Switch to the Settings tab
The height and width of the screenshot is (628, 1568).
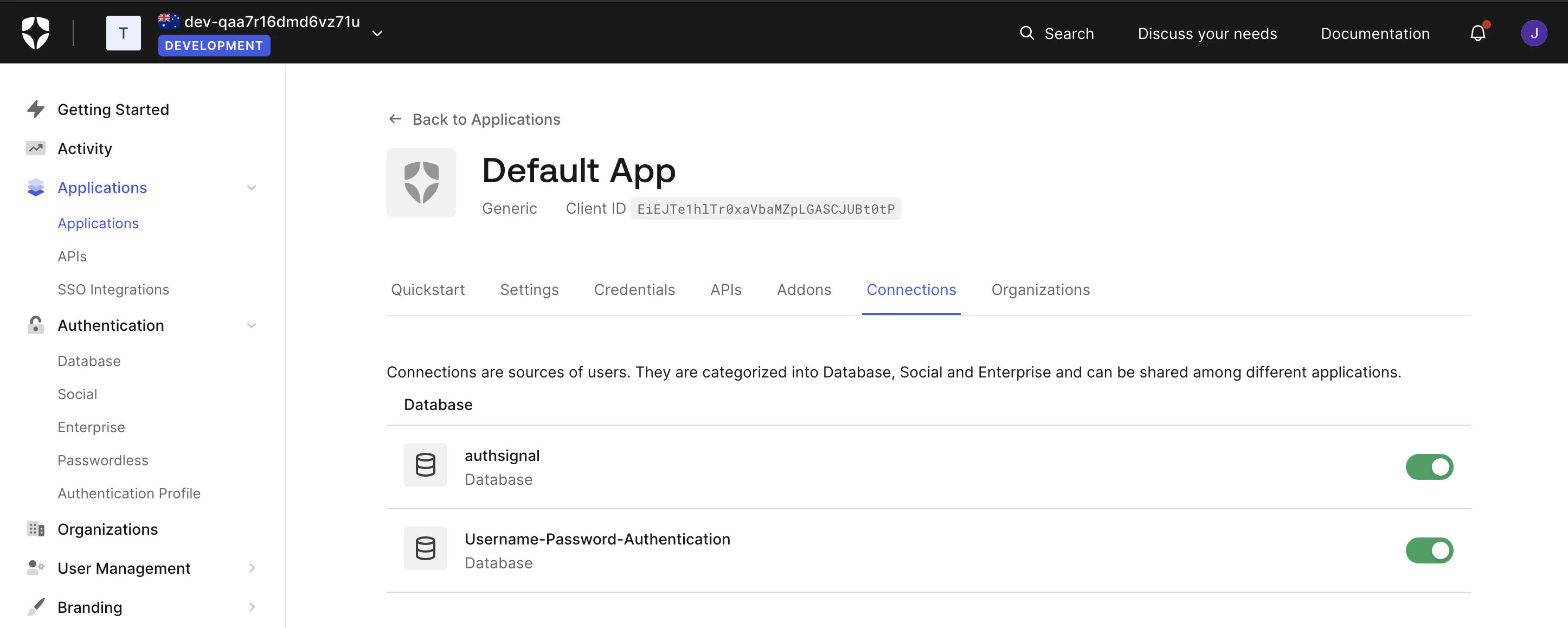[x=530, y=290]
